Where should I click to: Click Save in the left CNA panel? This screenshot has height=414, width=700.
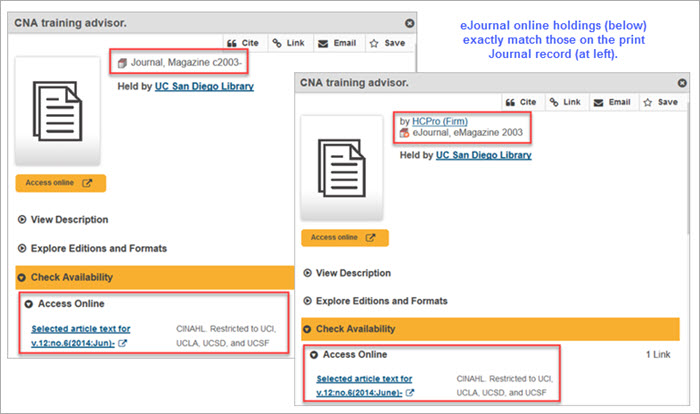[x=388, y=43]
